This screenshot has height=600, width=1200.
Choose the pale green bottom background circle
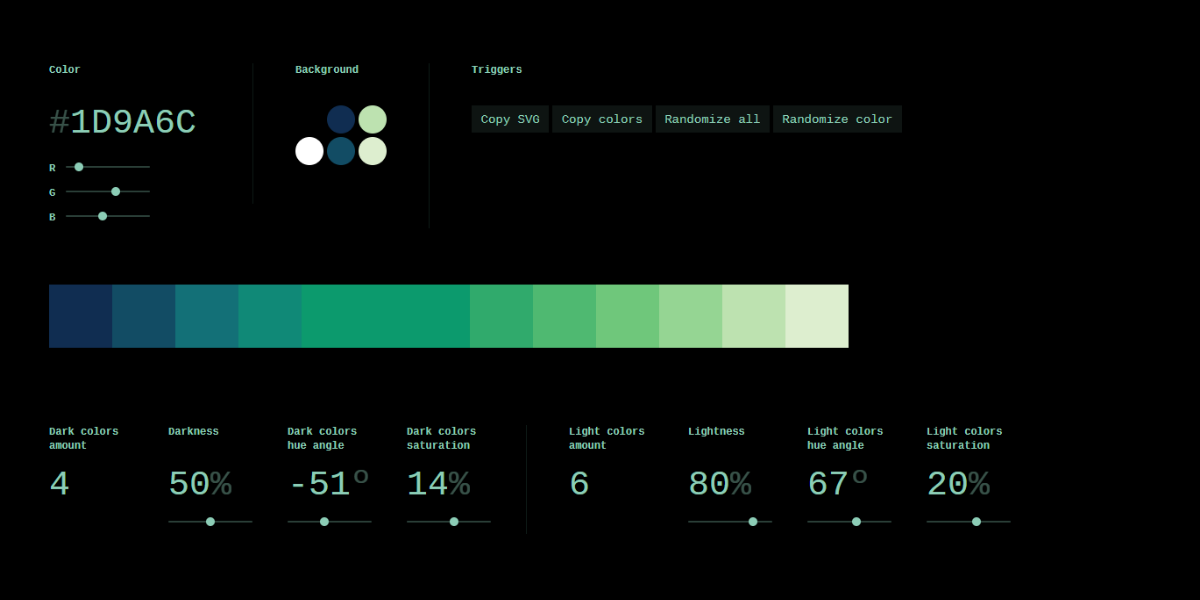373,151
